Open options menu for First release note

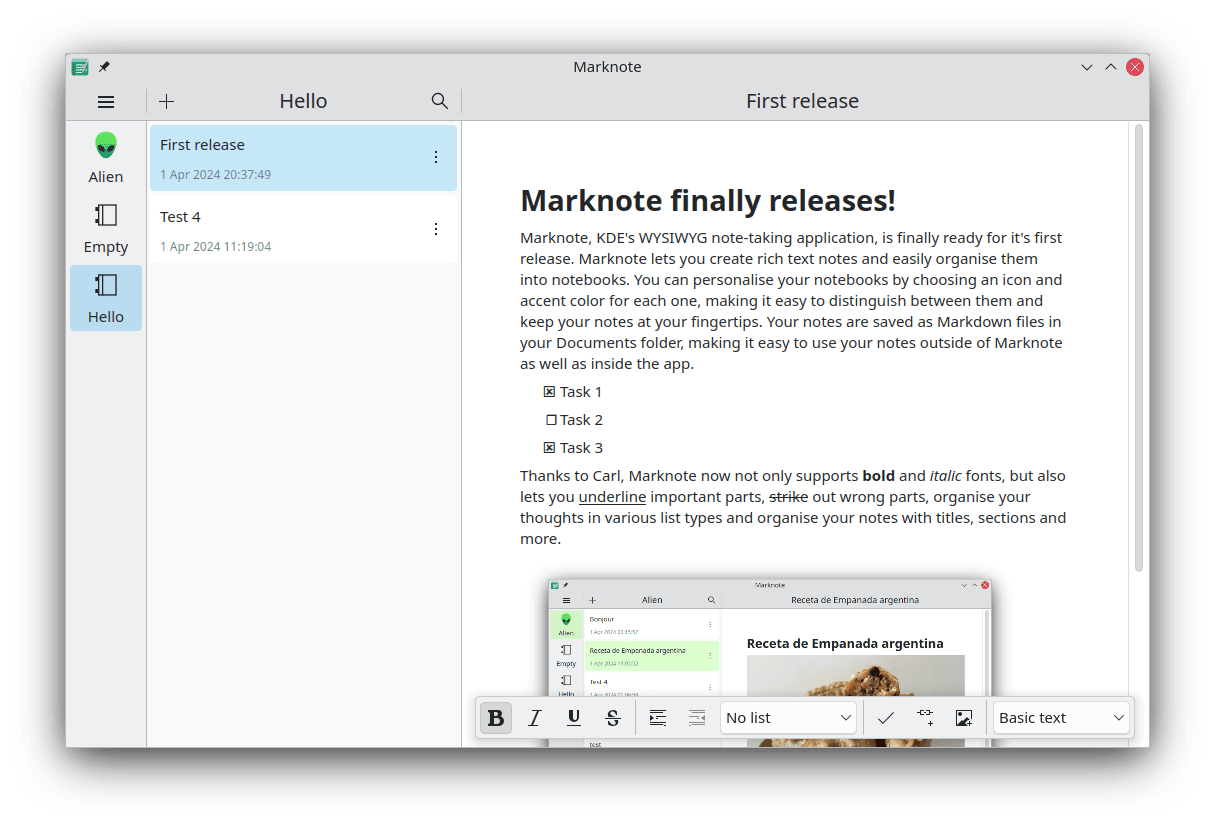click(x=435, y=157)
